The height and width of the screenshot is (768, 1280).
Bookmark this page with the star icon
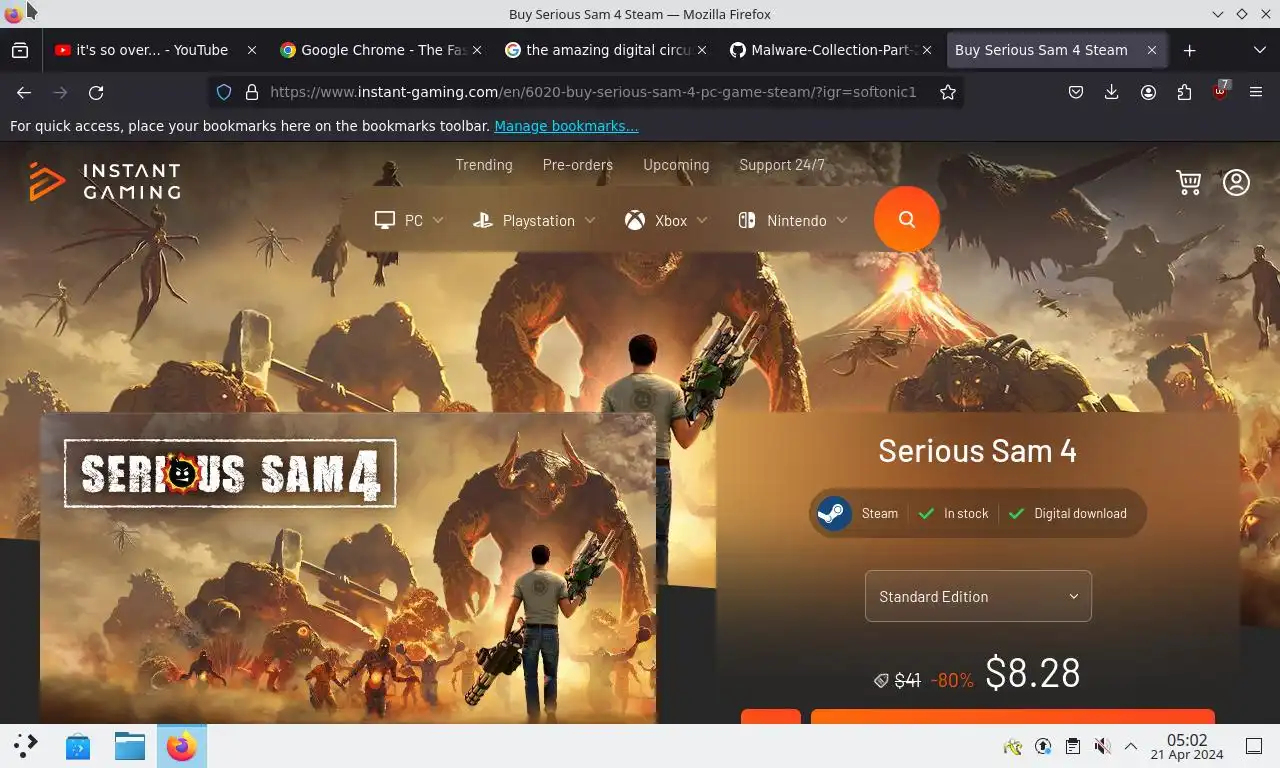[x=948, y=92]
